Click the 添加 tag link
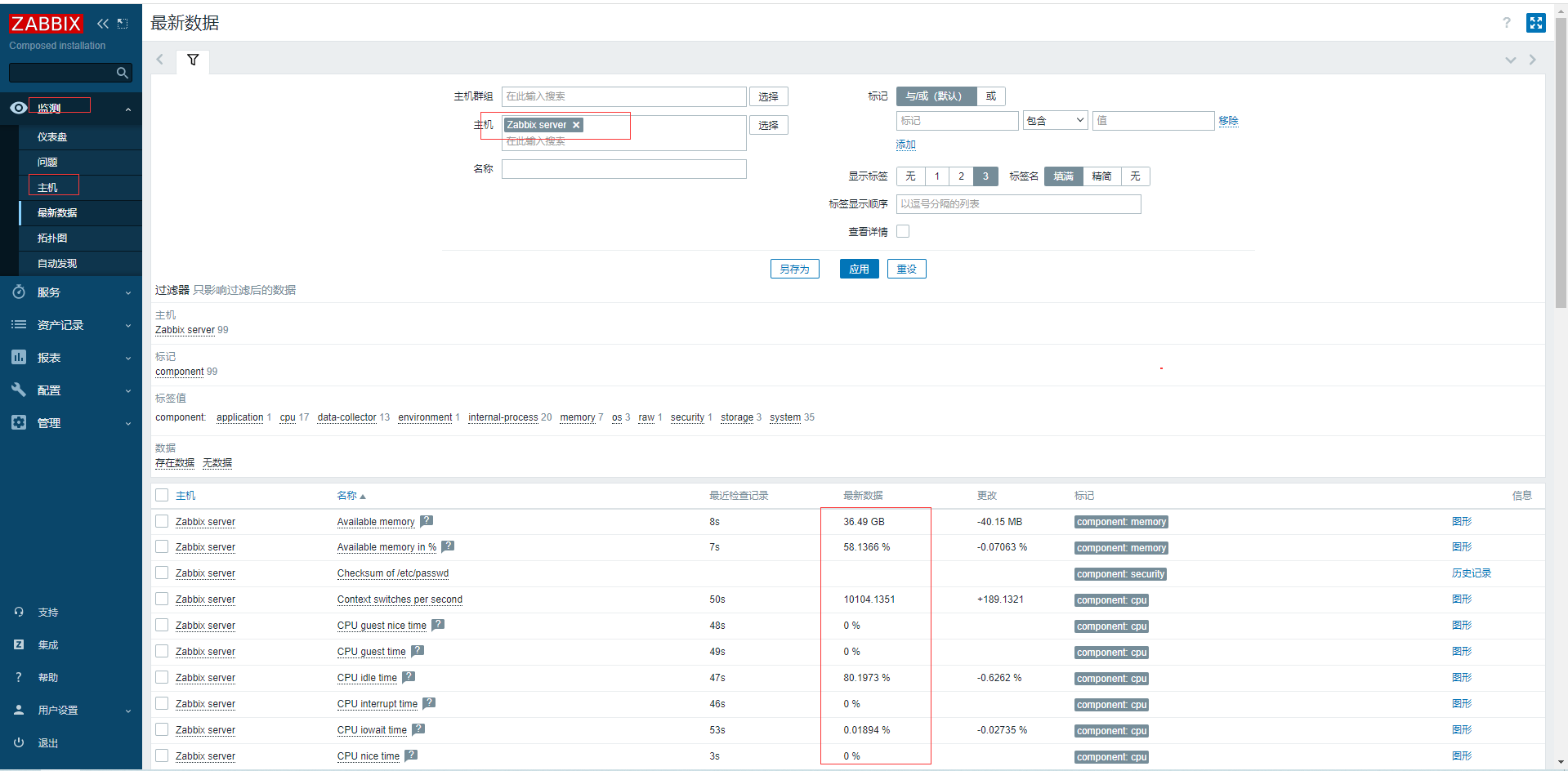Screen dimensions: 1568x771 tap(905, 145)
